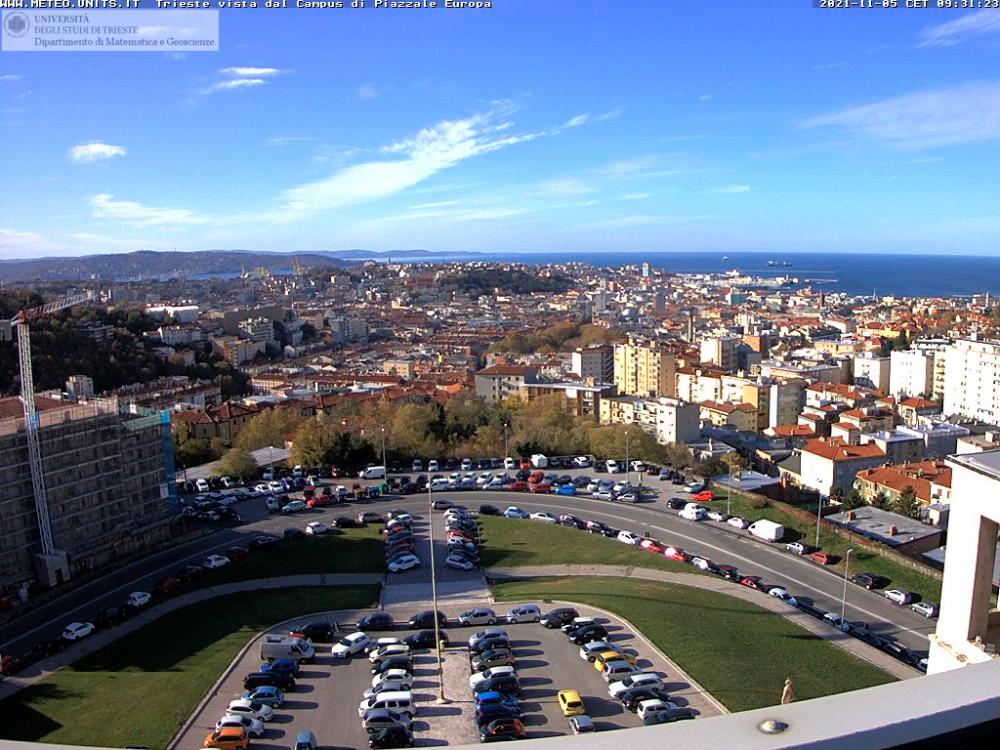Click the small statue beside the lawn
The height and width of the screenshot is (750, 1000).
pyautogui.click(x=787, y=691)
